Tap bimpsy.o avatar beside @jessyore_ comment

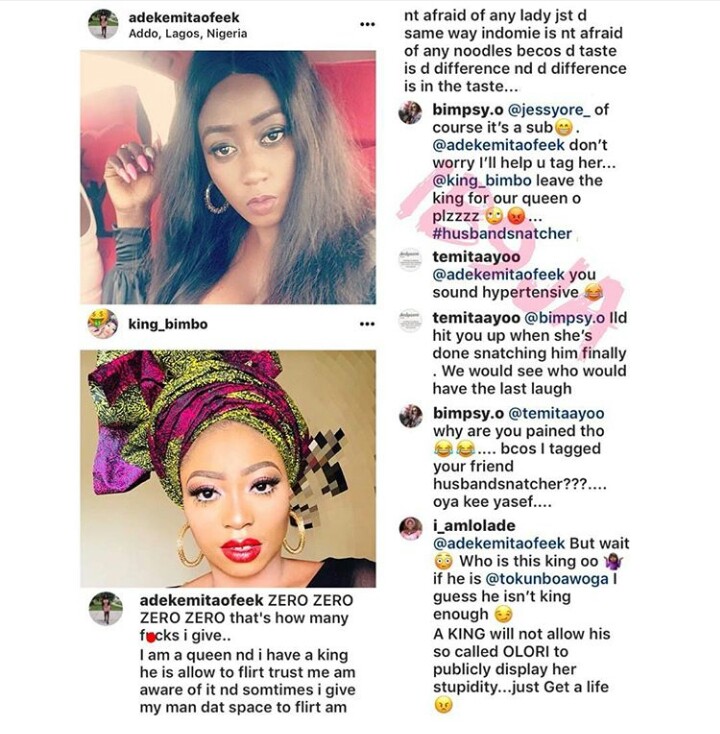pyautogui.click(x=411, y=112)
